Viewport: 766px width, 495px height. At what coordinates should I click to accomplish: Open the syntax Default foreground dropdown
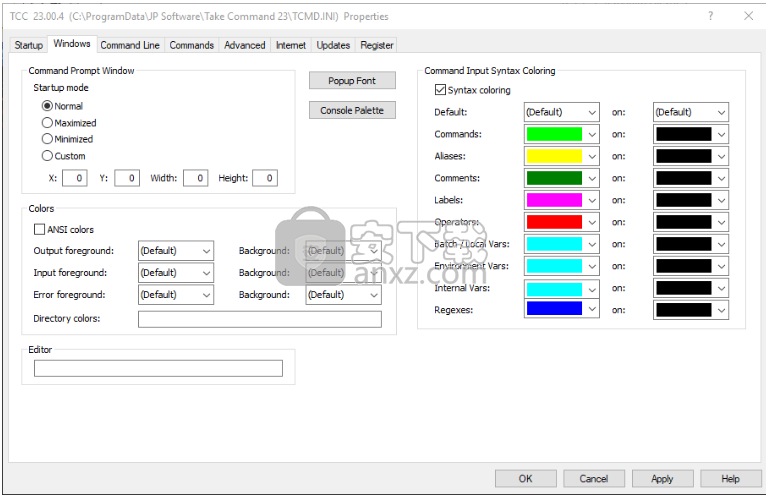point(562,112)
